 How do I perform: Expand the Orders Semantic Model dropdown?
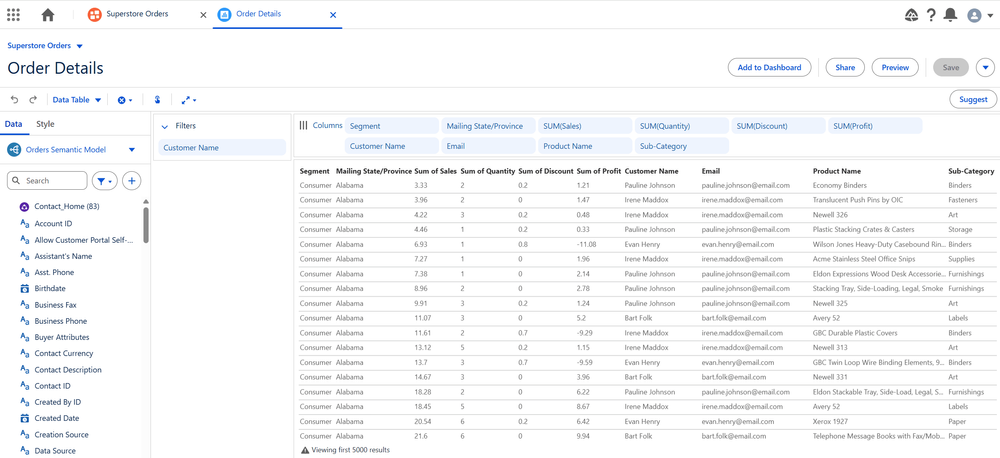tap(132, 150)
